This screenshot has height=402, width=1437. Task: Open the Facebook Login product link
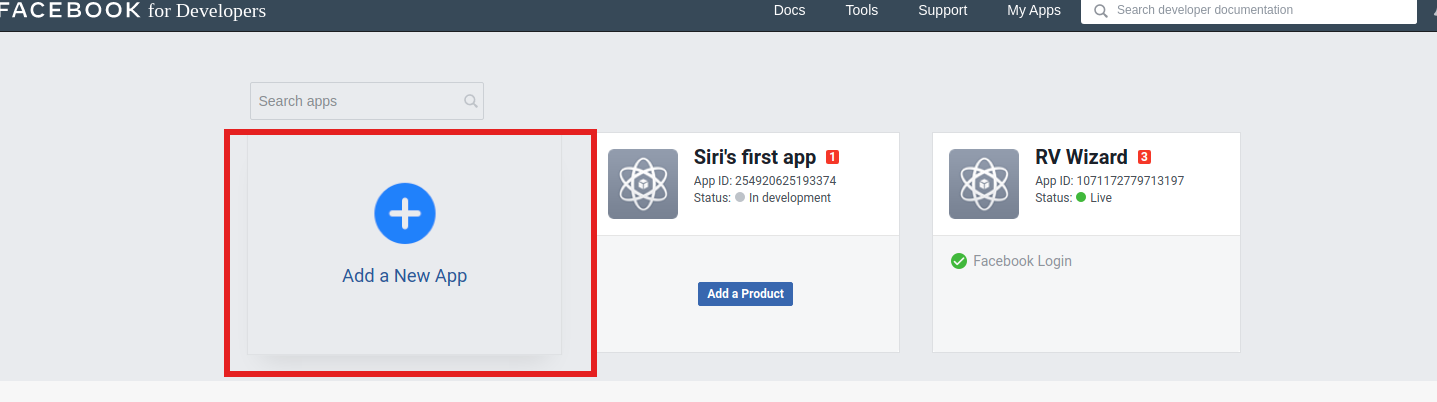[x=1022, y=261]
